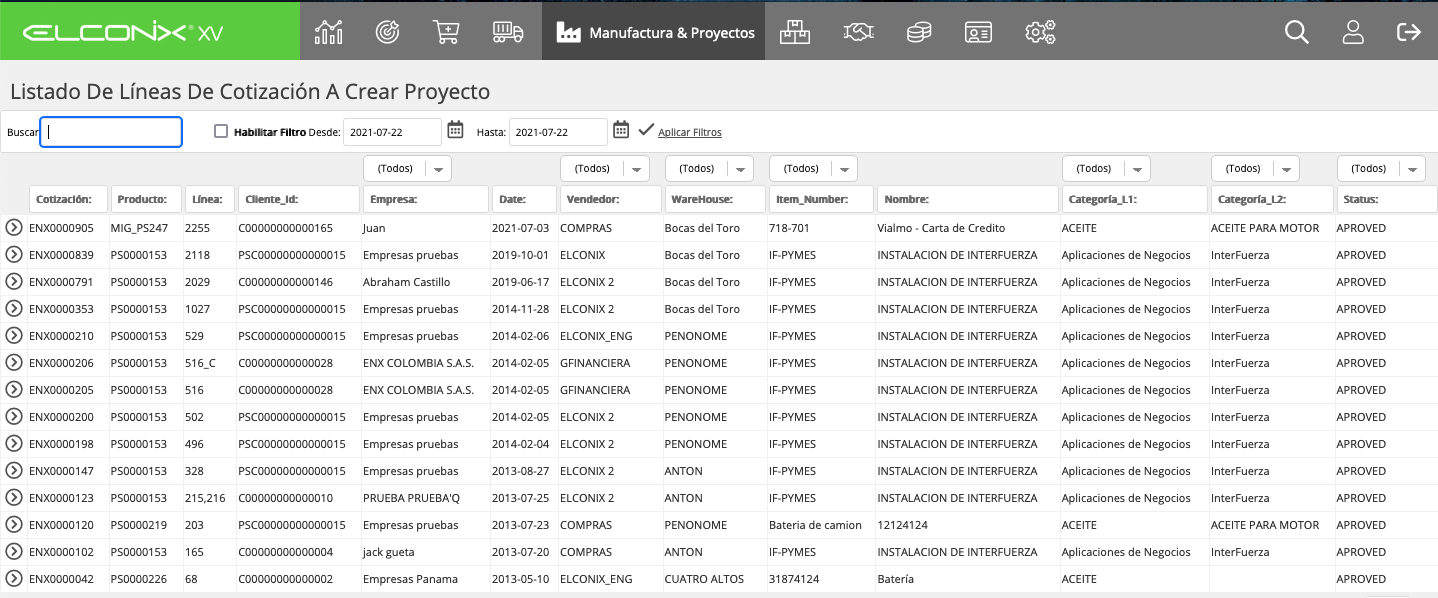Open row ENX0000905 arrow icon
Viewport: 1438px width, 598px height.
click(14, 228)
